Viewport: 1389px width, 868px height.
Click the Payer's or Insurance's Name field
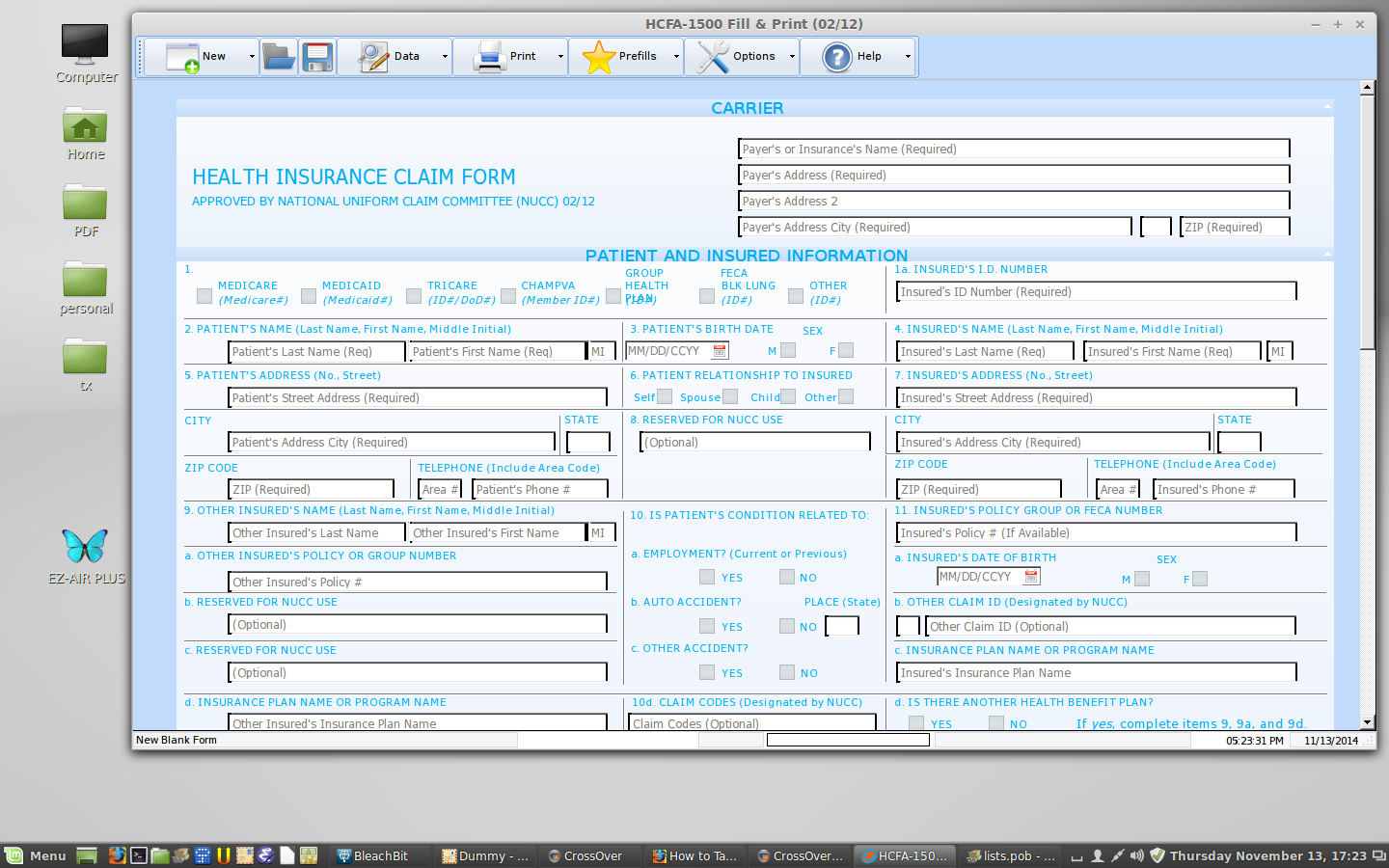[1013, 149]
